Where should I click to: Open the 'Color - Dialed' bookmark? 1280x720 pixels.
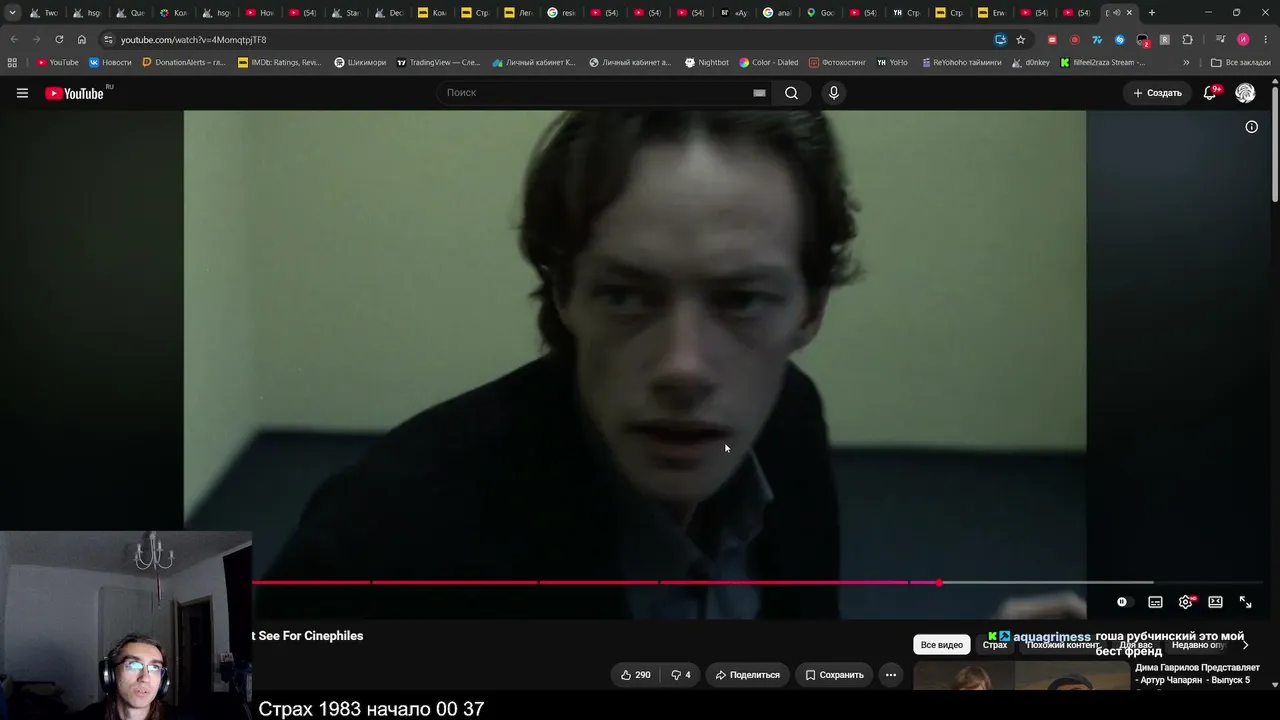coord(768,62)
